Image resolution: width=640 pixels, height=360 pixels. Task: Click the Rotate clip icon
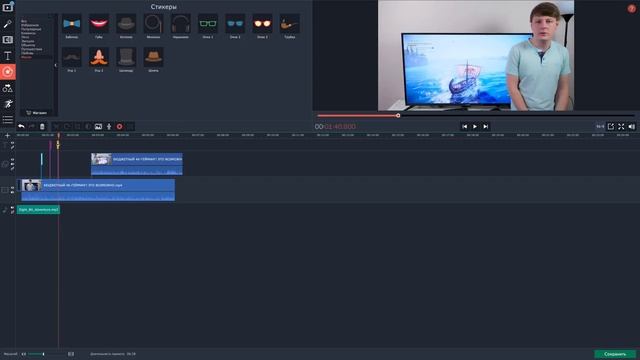[x=67, y=127]
